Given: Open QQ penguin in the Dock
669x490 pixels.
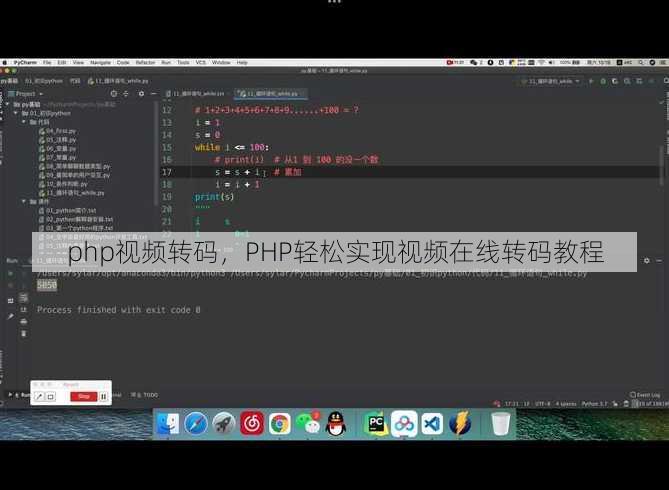Looking at the screenshot, I should [336, 424].
